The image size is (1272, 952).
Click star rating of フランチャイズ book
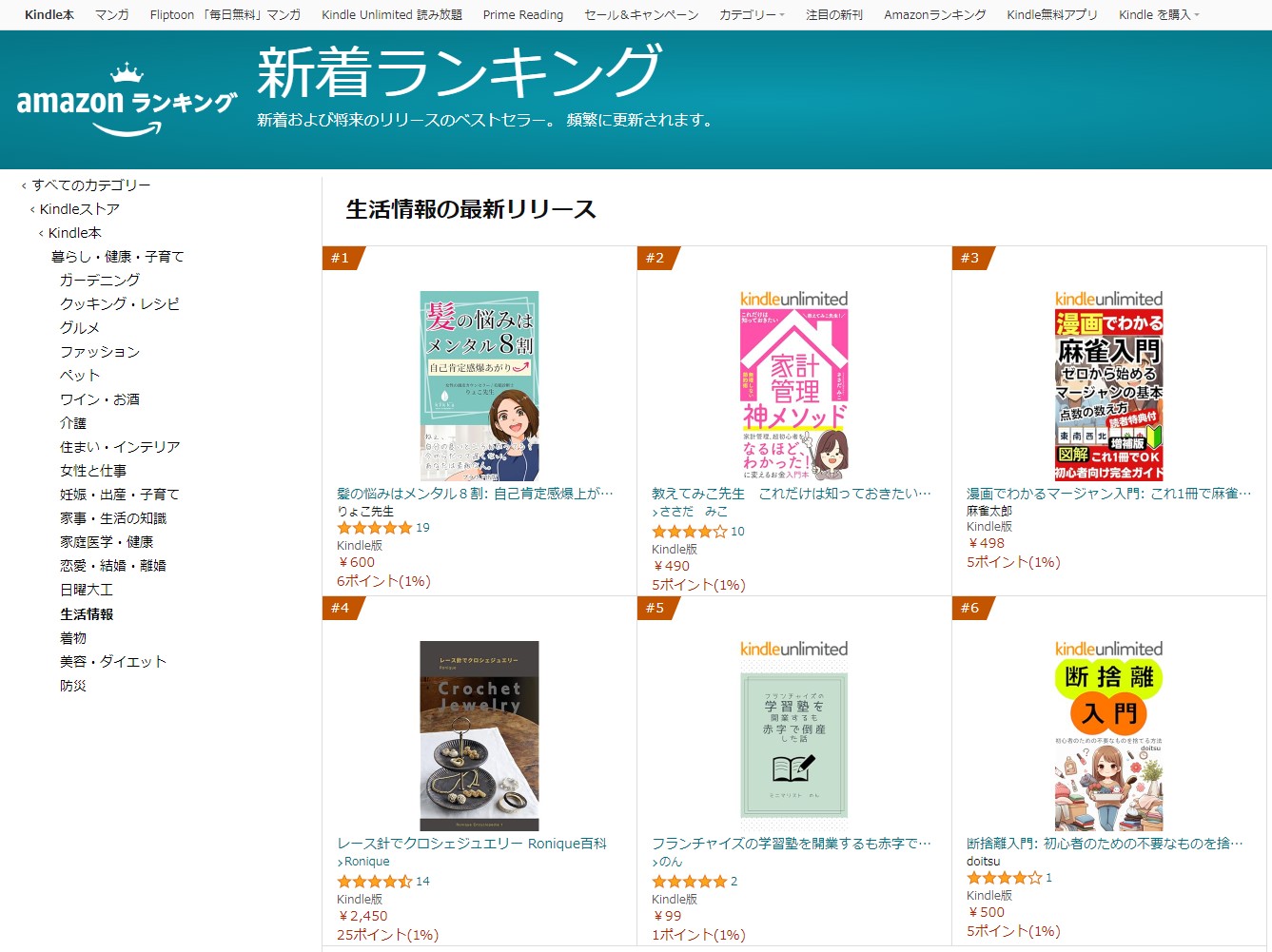click(690, 882)
